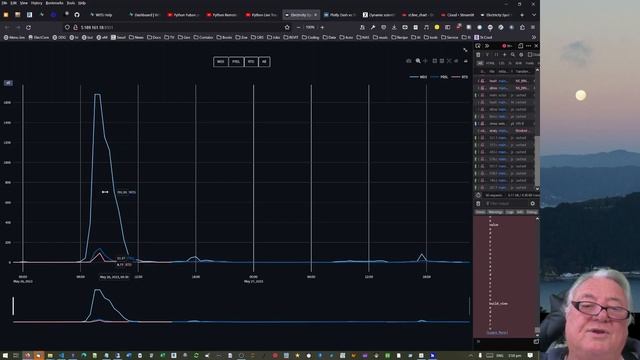Toggle the Errors console filter

pos(480,212)
